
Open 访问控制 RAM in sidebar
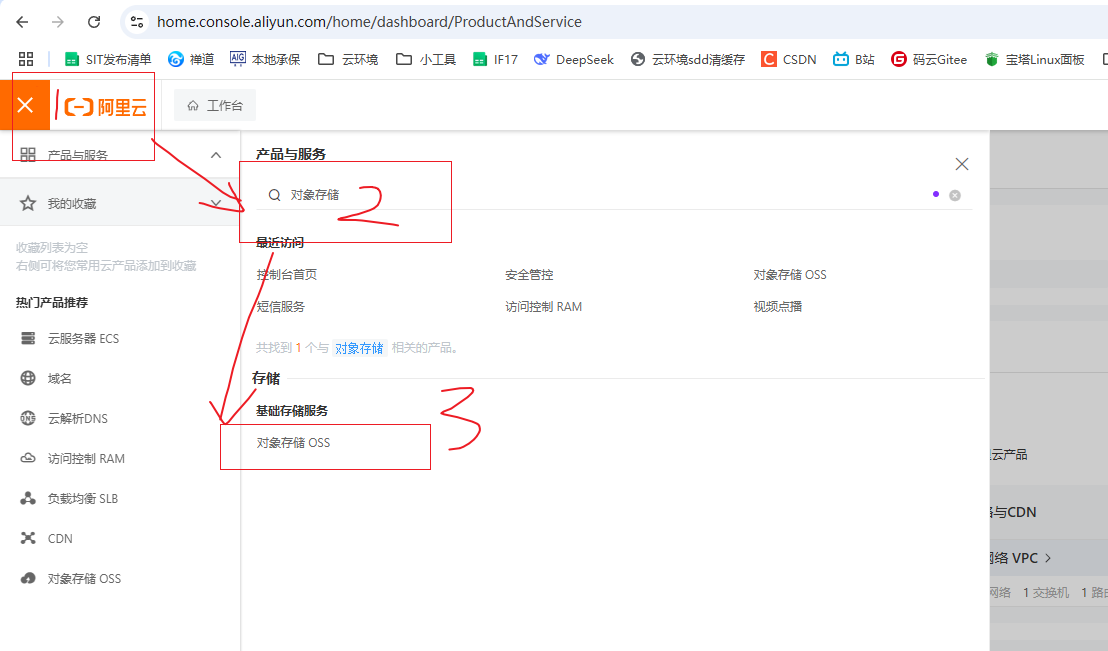(86, 459)
